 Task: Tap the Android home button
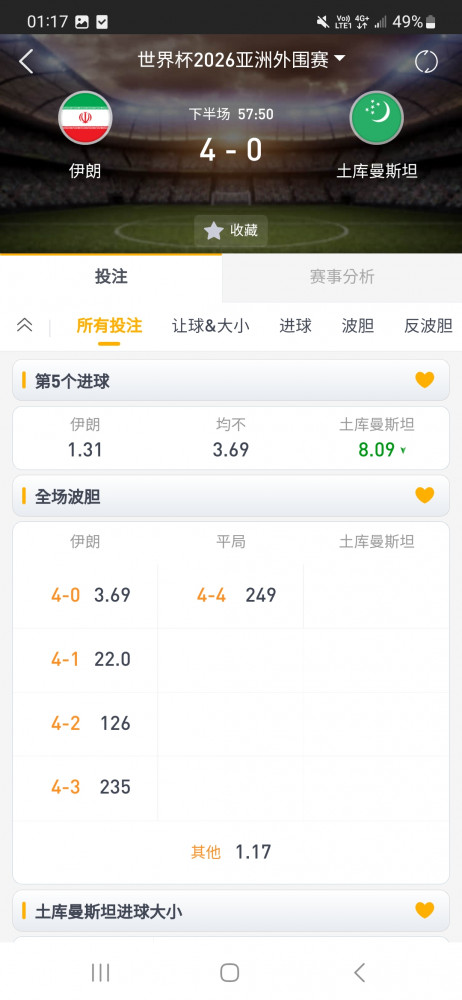[230, 972]
